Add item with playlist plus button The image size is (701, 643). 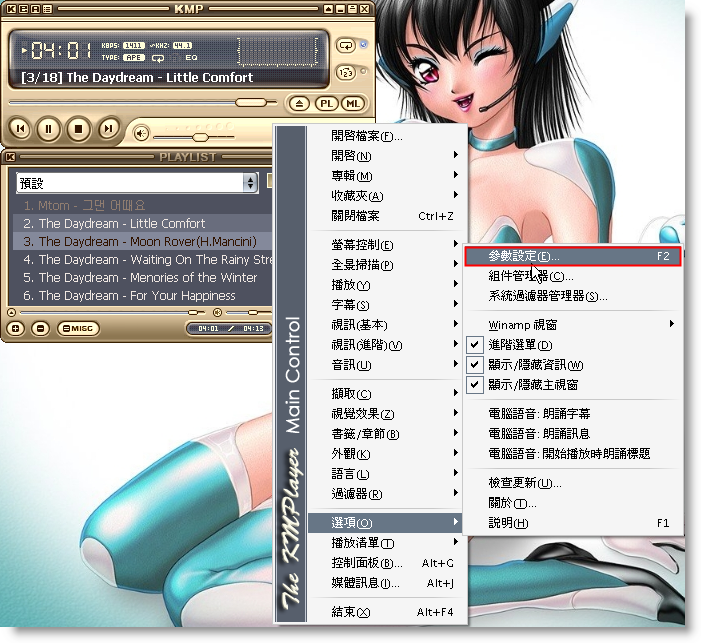coord(16,329)
